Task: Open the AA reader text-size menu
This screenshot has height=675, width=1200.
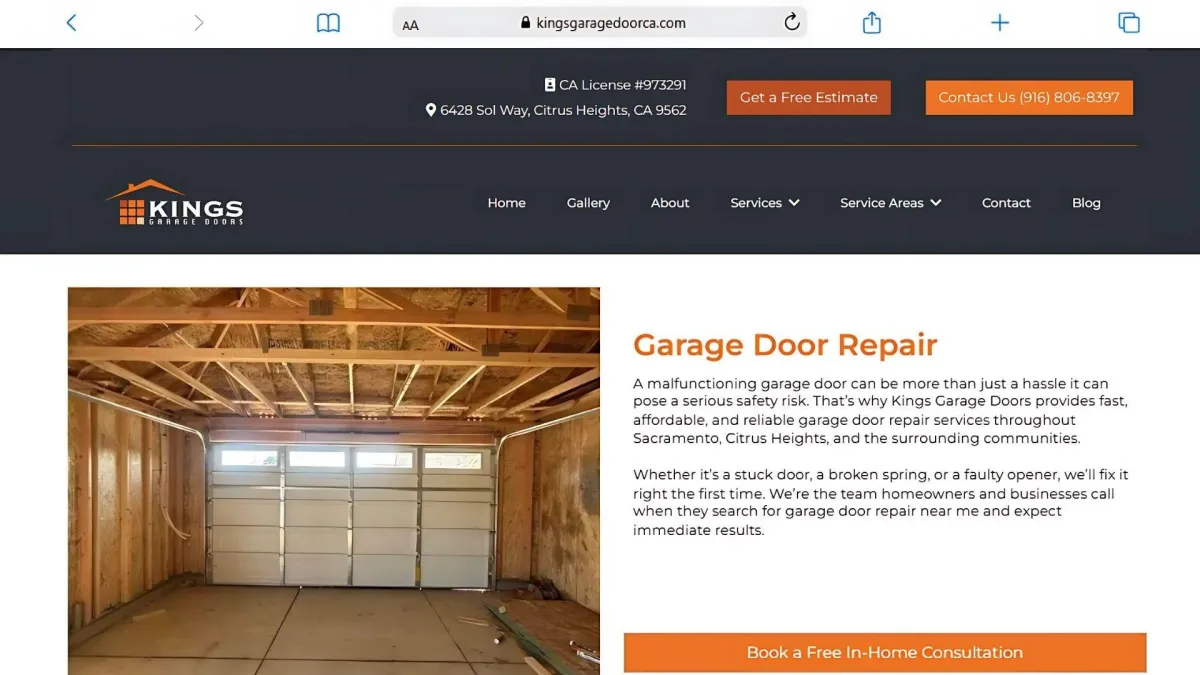Action: click(411, 24)
